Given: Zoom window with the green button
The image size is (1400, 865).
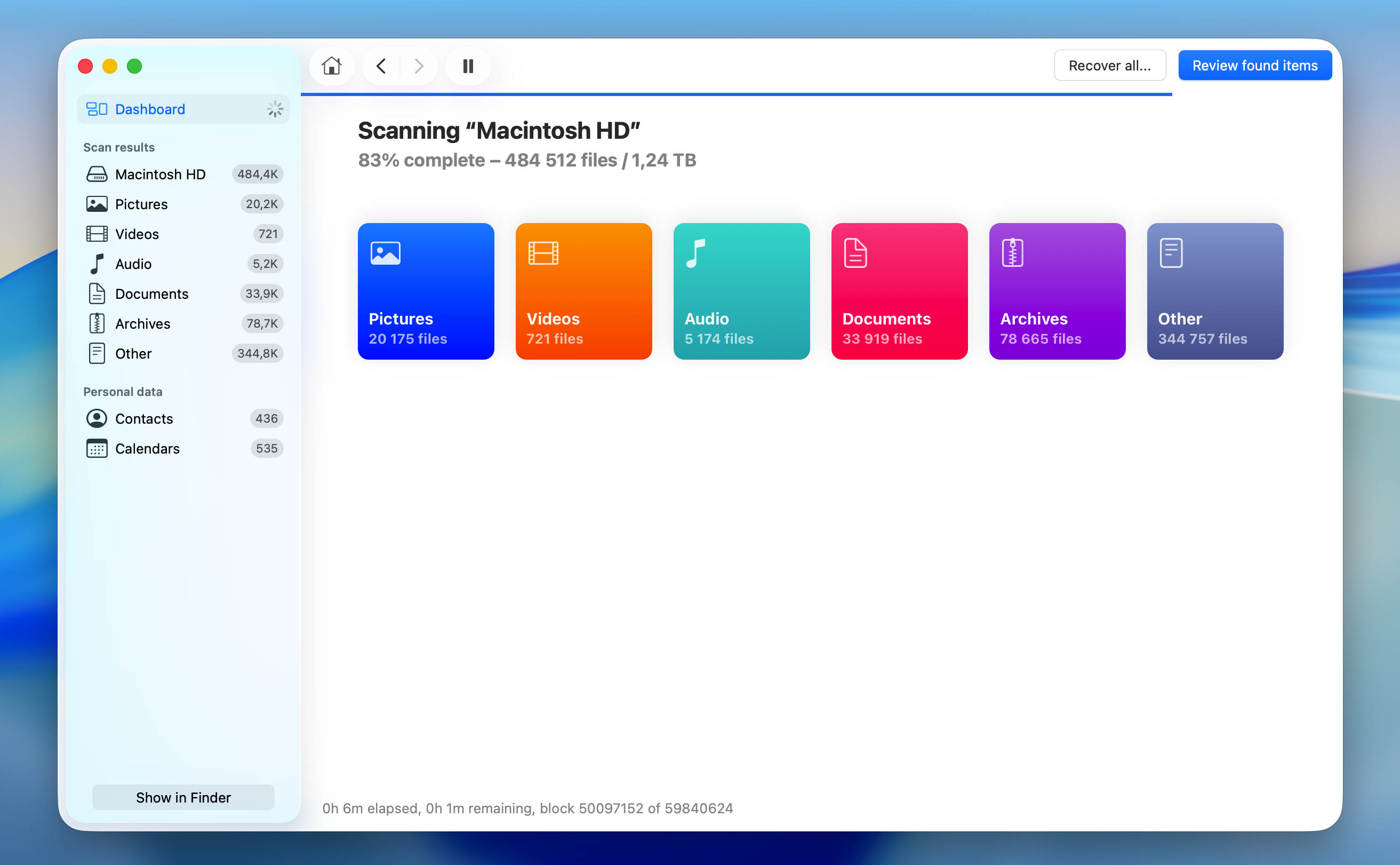Looking at the screenshot, I should tap(134, 66).
